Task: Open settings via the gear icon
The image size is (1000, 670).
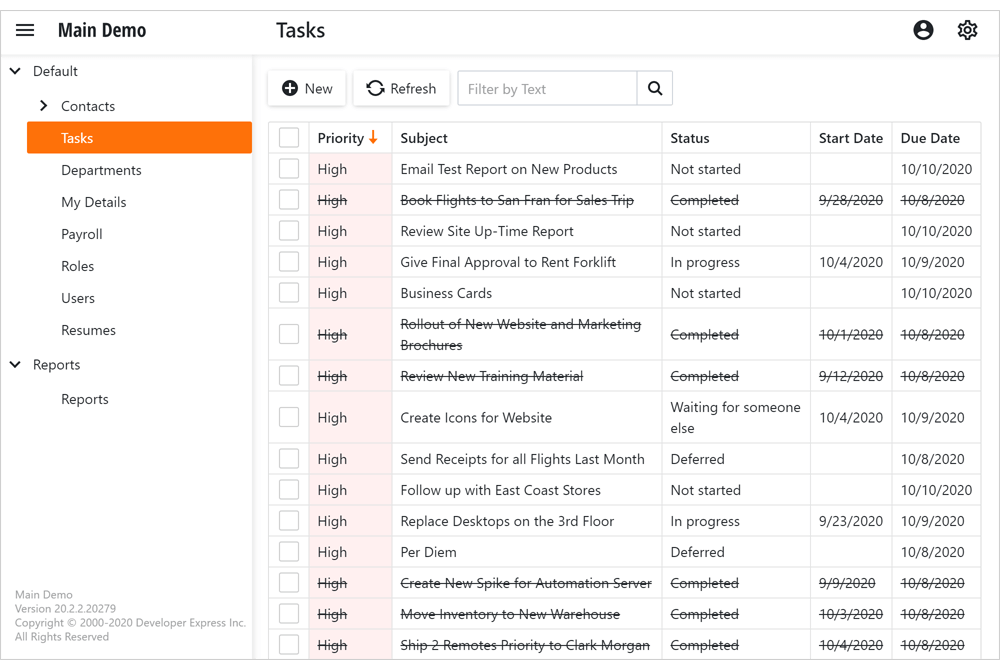Action: tap(967, 30)
